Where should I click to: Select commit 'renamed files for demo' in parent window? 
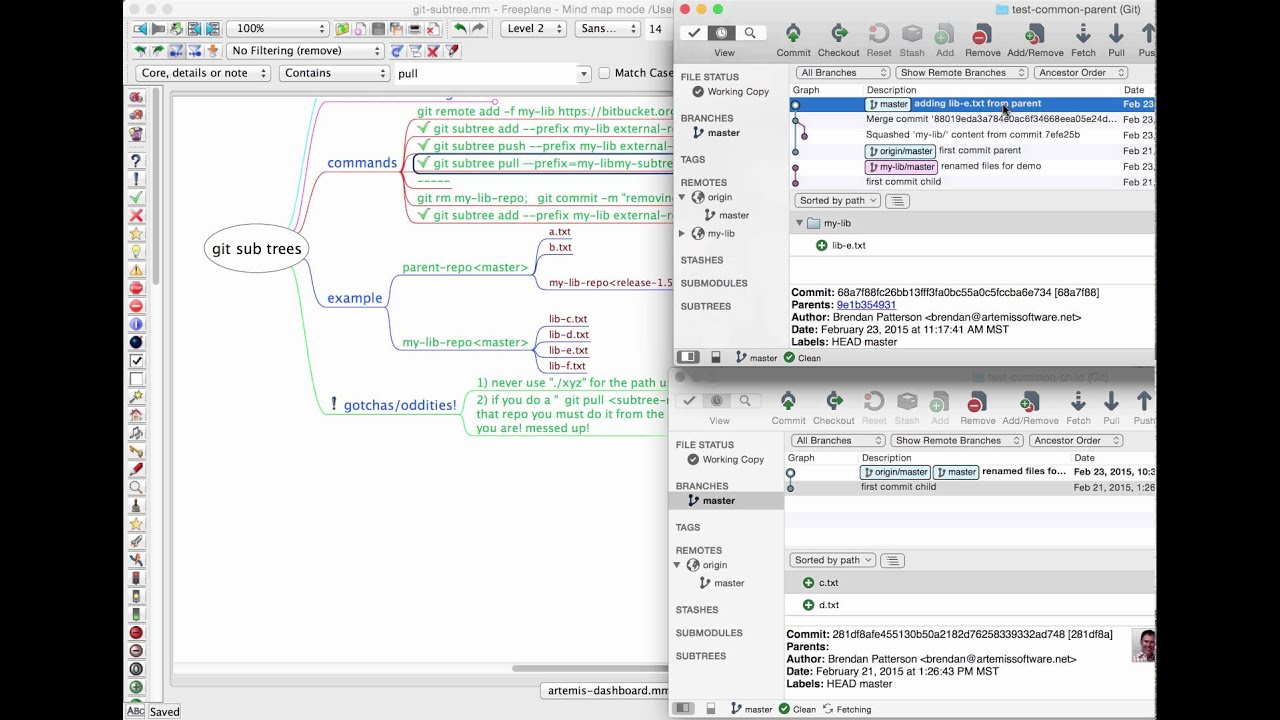[x=972, y=166]
